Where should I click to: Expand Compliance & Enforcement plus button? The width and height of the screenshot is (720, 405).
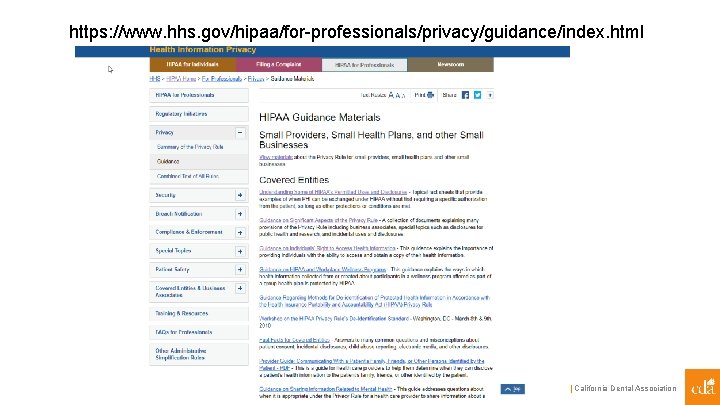coord(240,232)
